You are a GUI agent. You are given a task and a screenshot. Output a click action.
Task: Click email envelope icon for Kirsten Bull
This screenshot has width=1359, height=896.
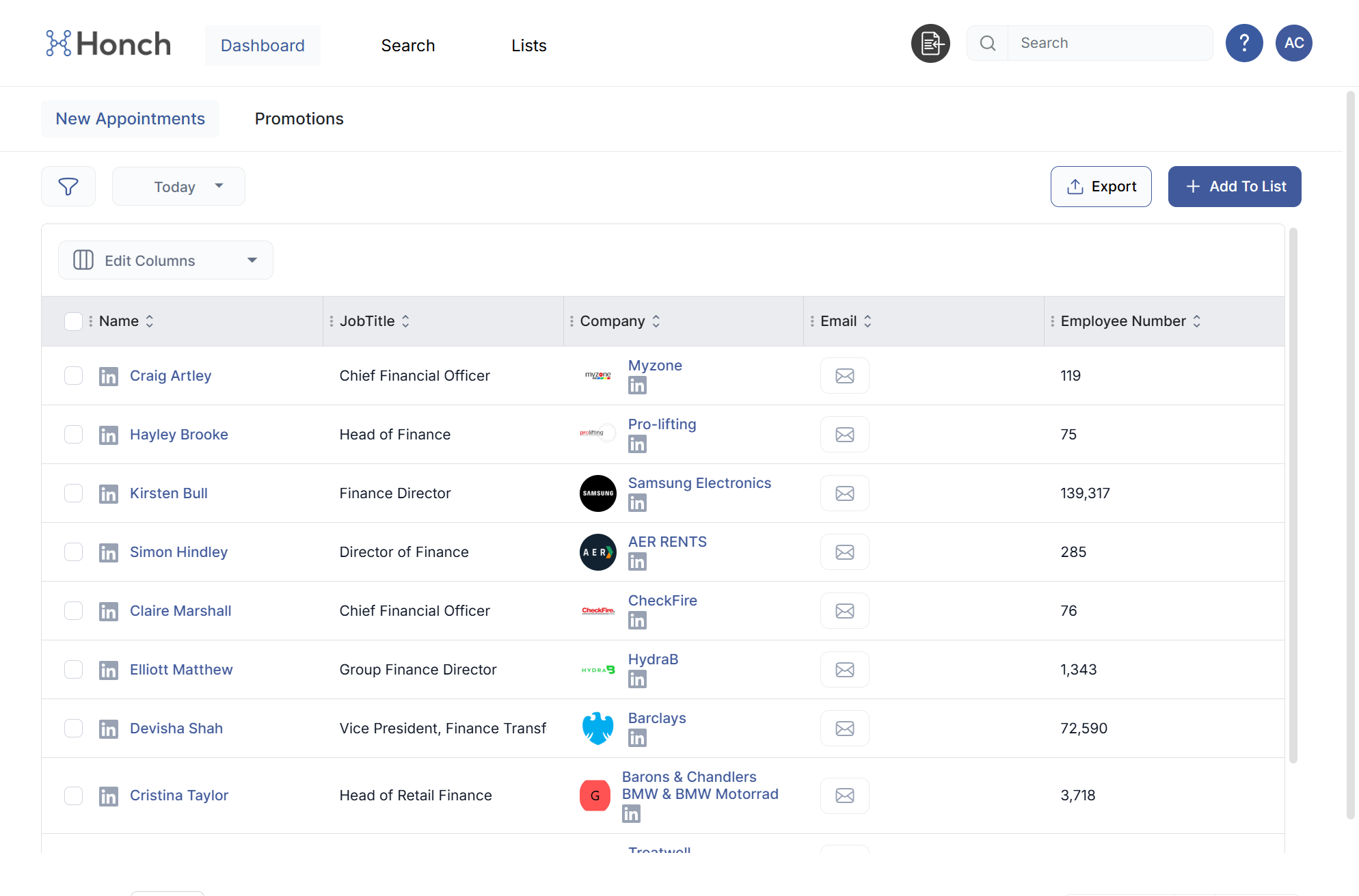click(x=844, y=493)
